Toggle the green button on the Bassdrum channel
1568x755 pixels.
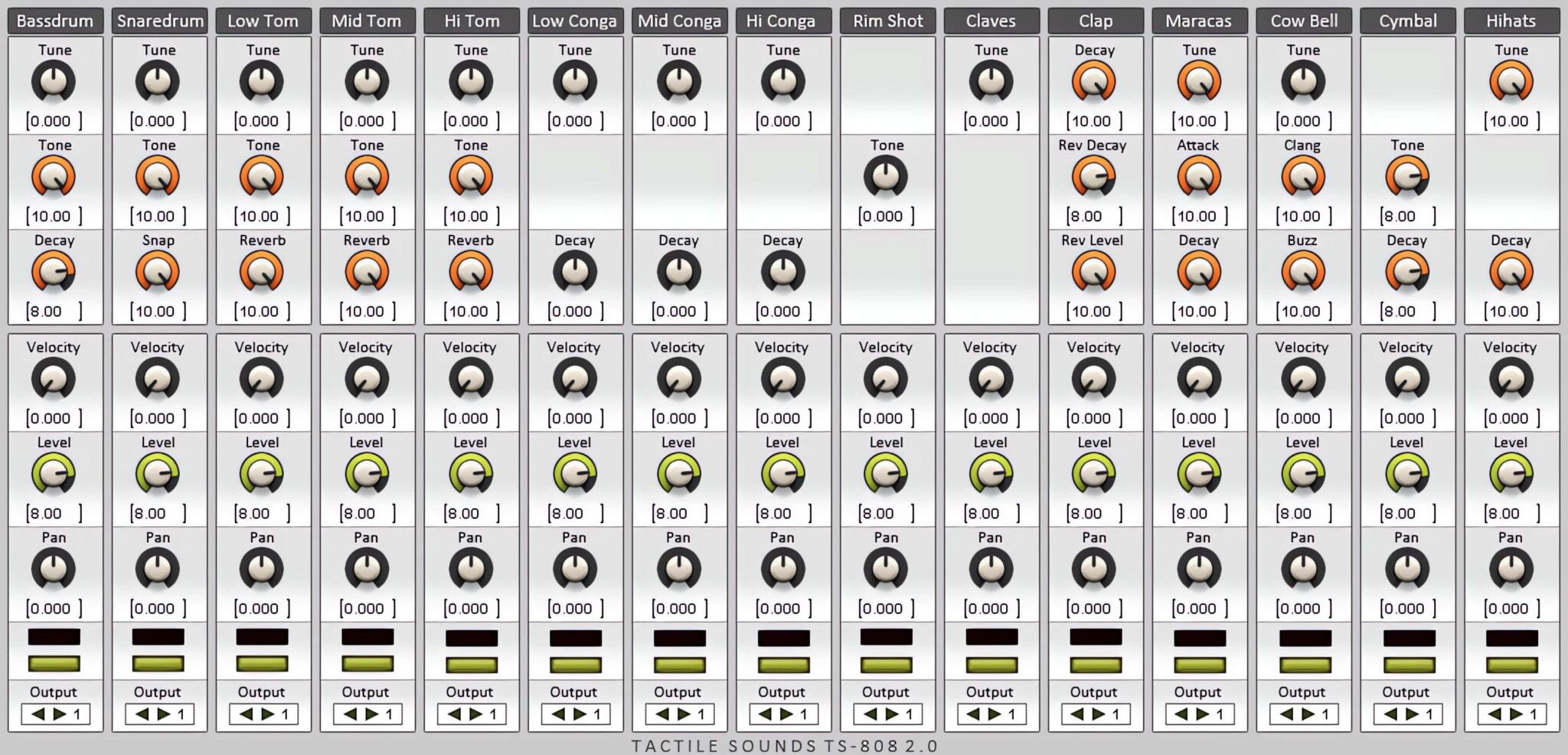(x=53, y=664)
